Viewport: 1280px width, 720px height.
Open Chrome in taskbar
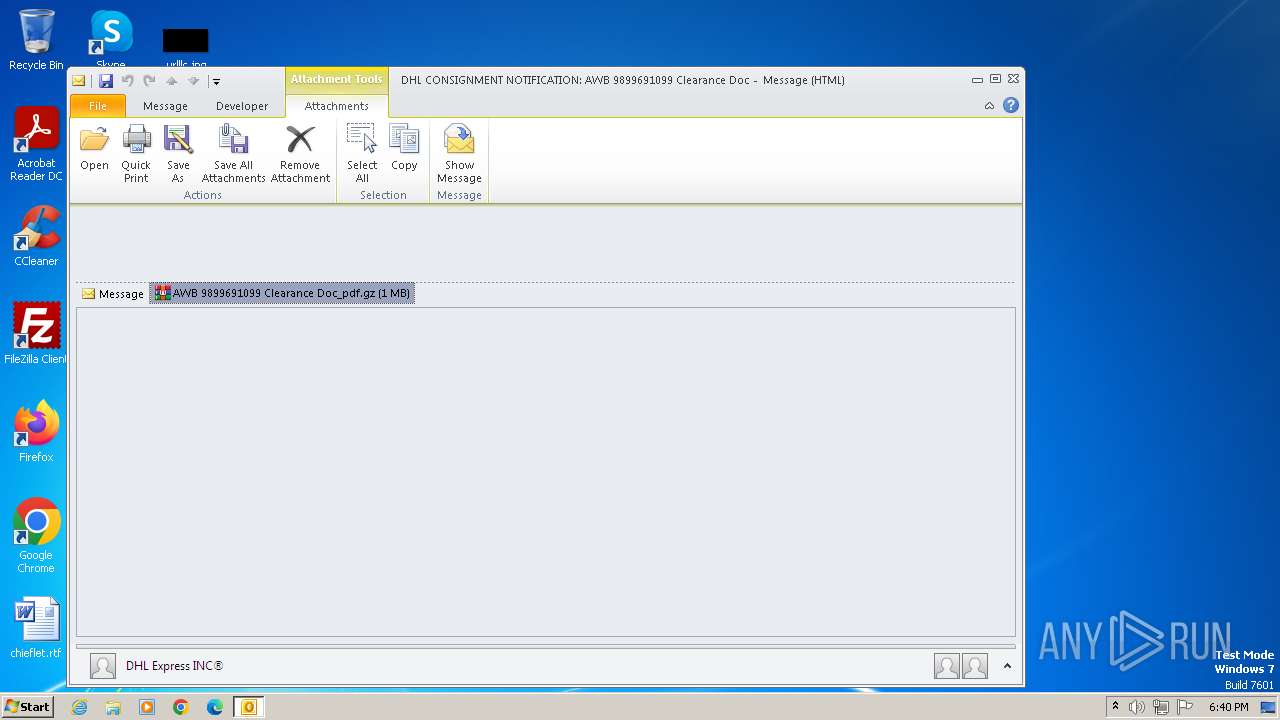181,707
